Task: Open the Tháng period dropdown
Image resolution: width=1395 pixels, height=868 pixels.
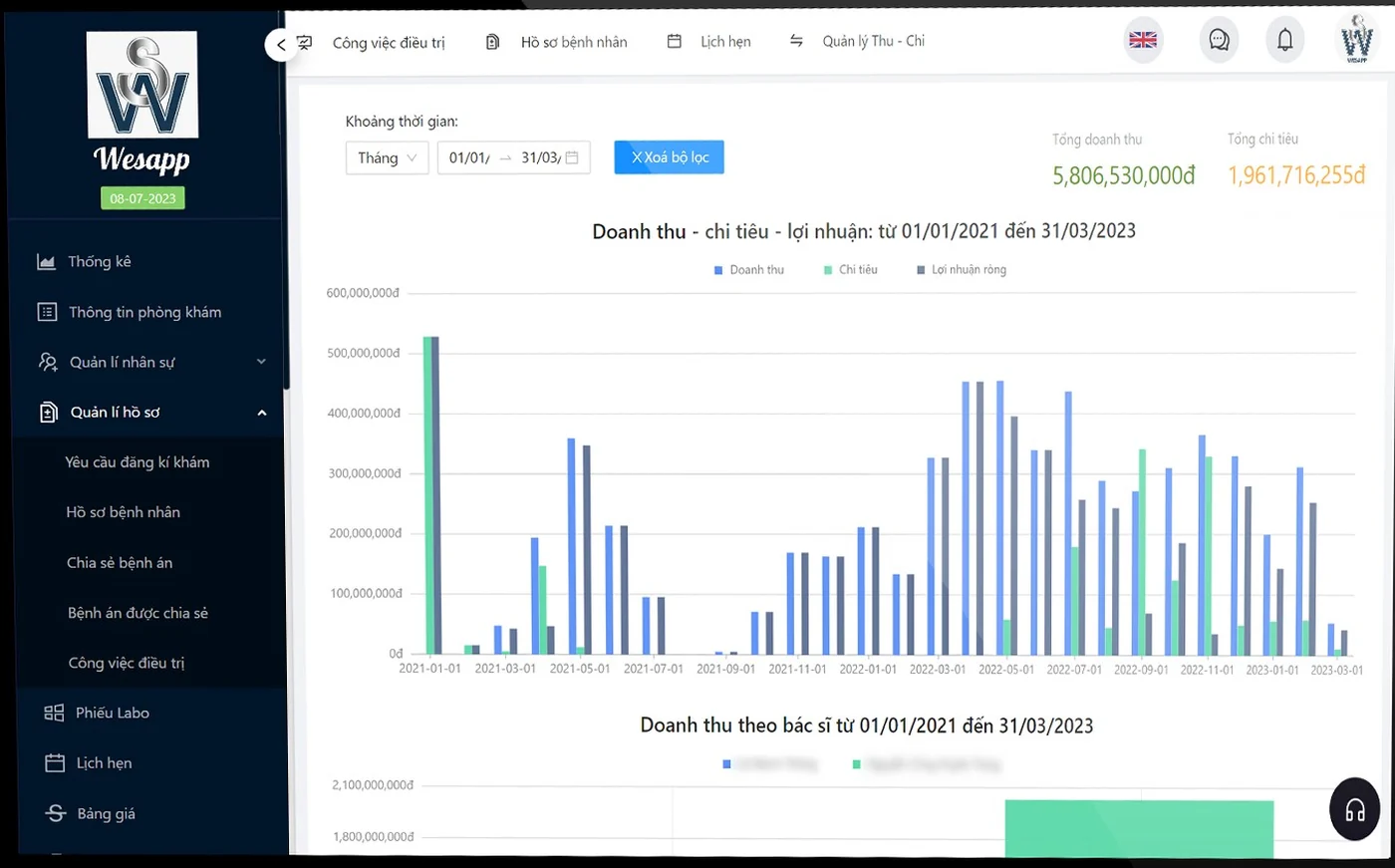Action: point(388,157)
